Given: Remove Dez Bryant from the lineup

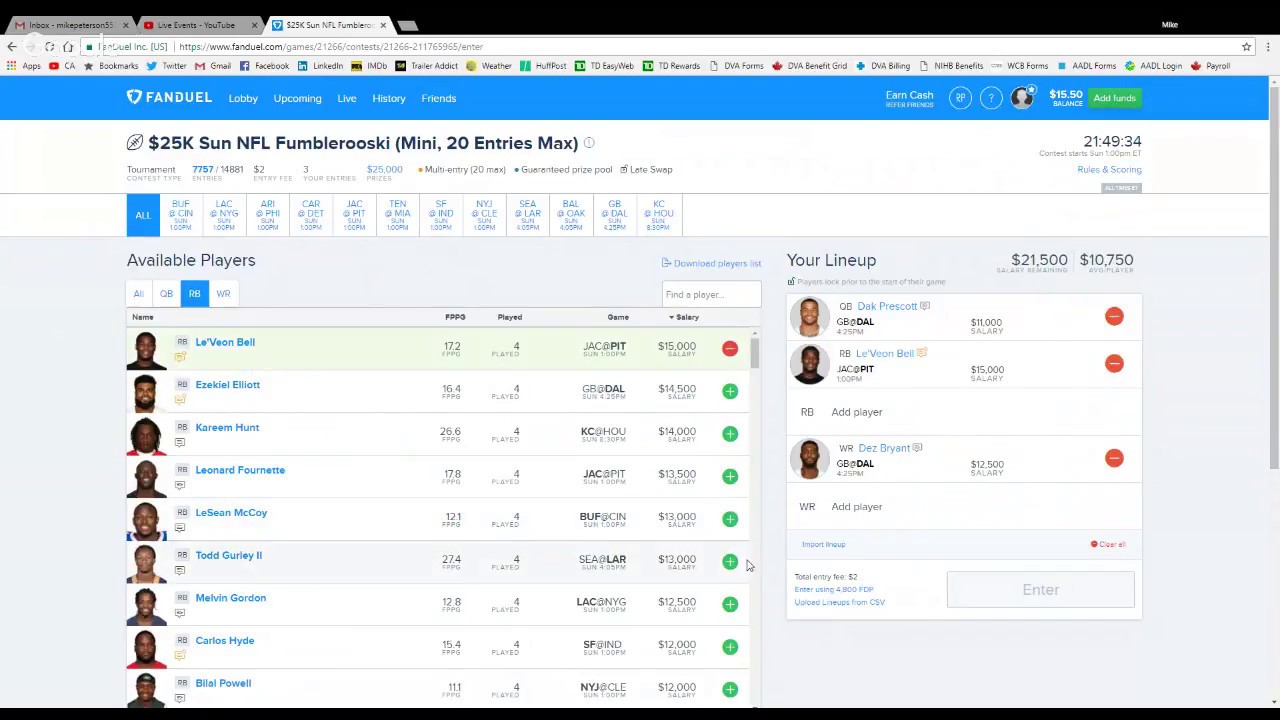Looking at the screenshot, I should point(1114,458).
